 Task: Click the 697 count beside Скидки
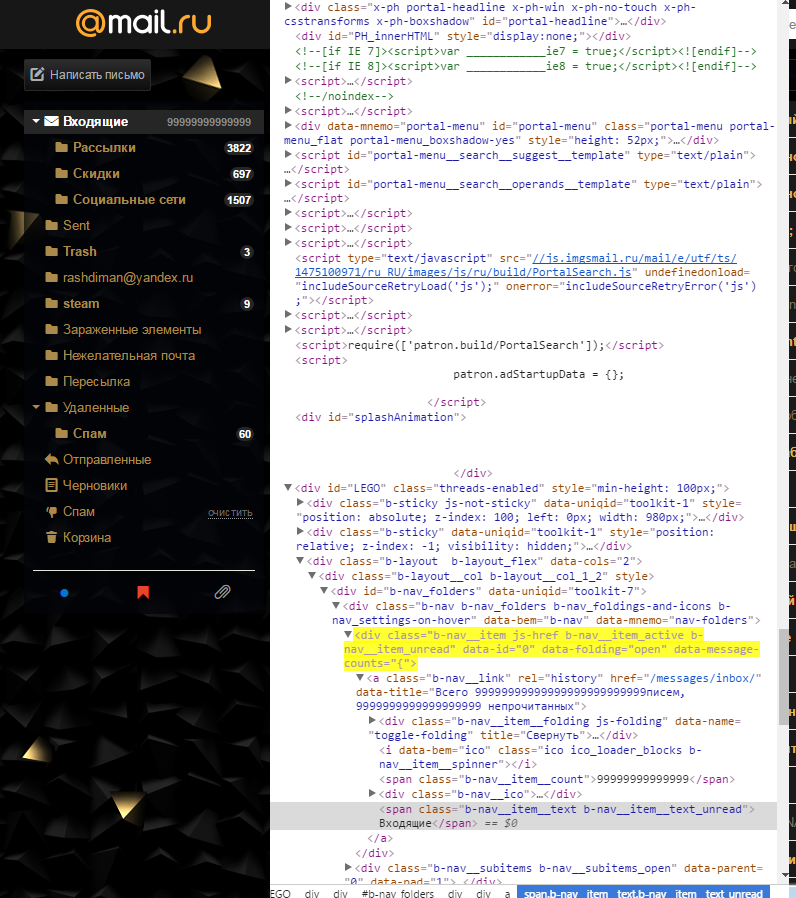coord(242,174)
